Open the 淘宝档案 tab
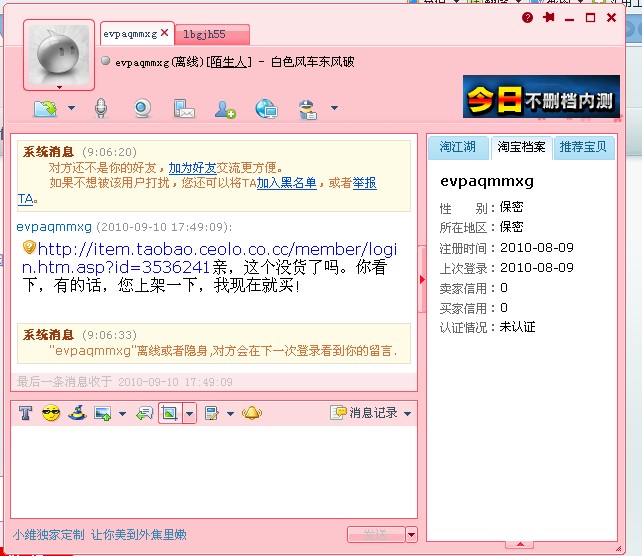Viewport: 642px width, 556px height. (x=521, y=147)
